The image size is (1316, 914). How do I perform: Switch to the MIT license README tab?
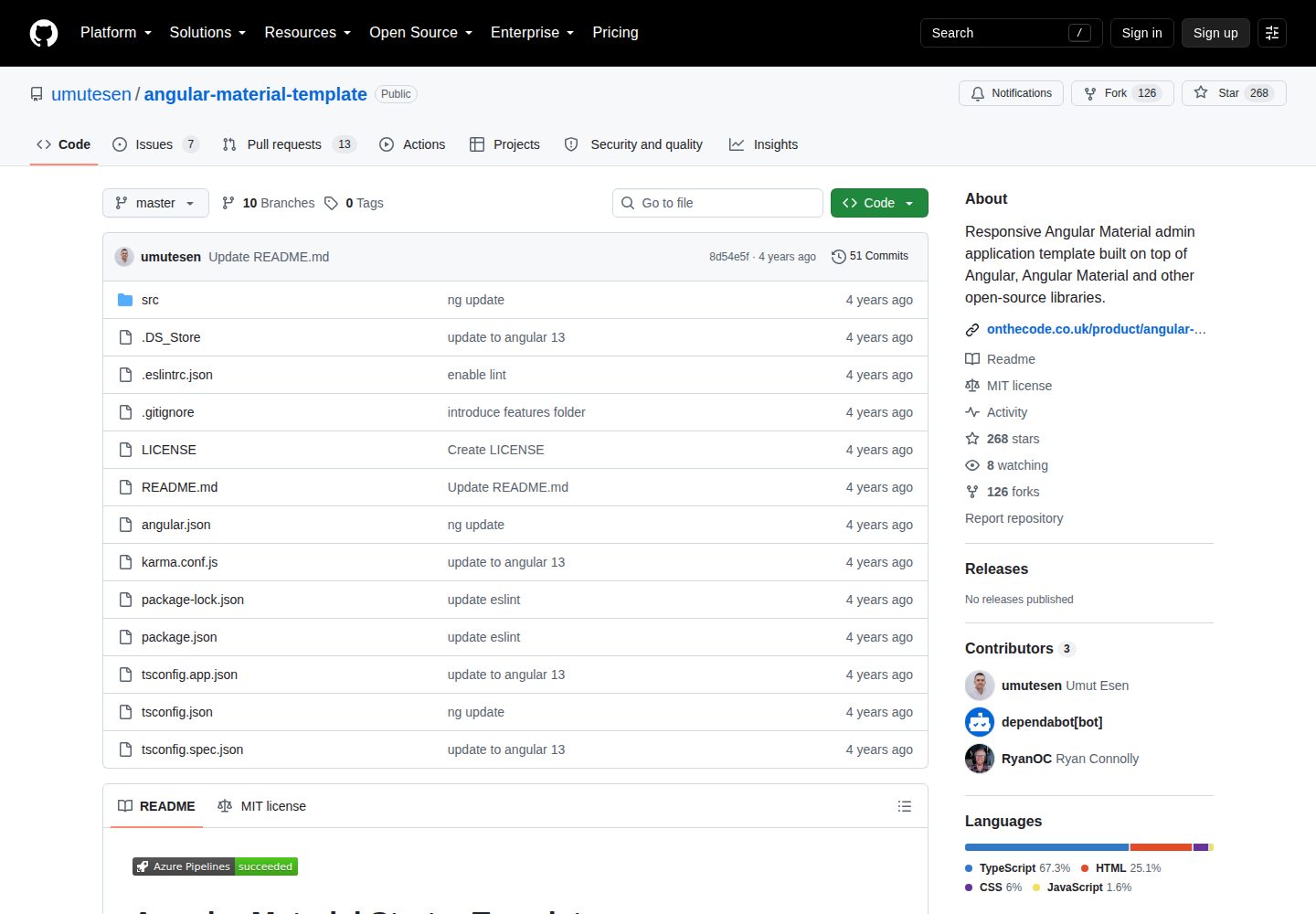click(x=262, y=806)
